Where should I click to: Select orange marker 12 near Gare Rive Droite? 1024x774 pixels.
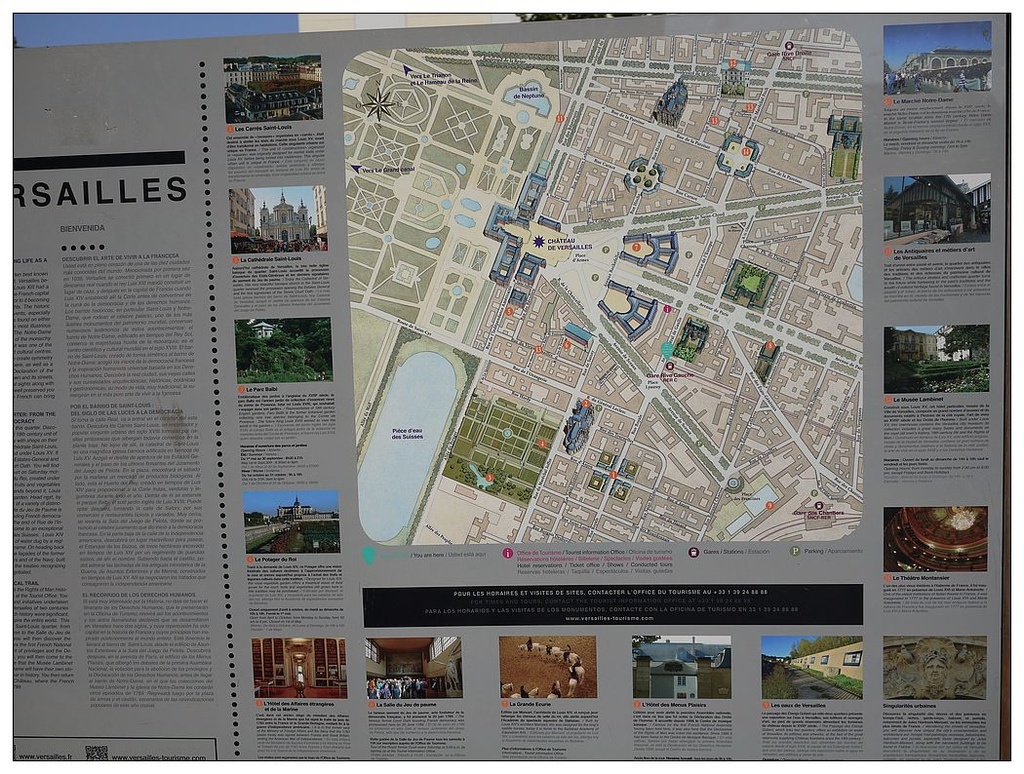coord(733,63)
